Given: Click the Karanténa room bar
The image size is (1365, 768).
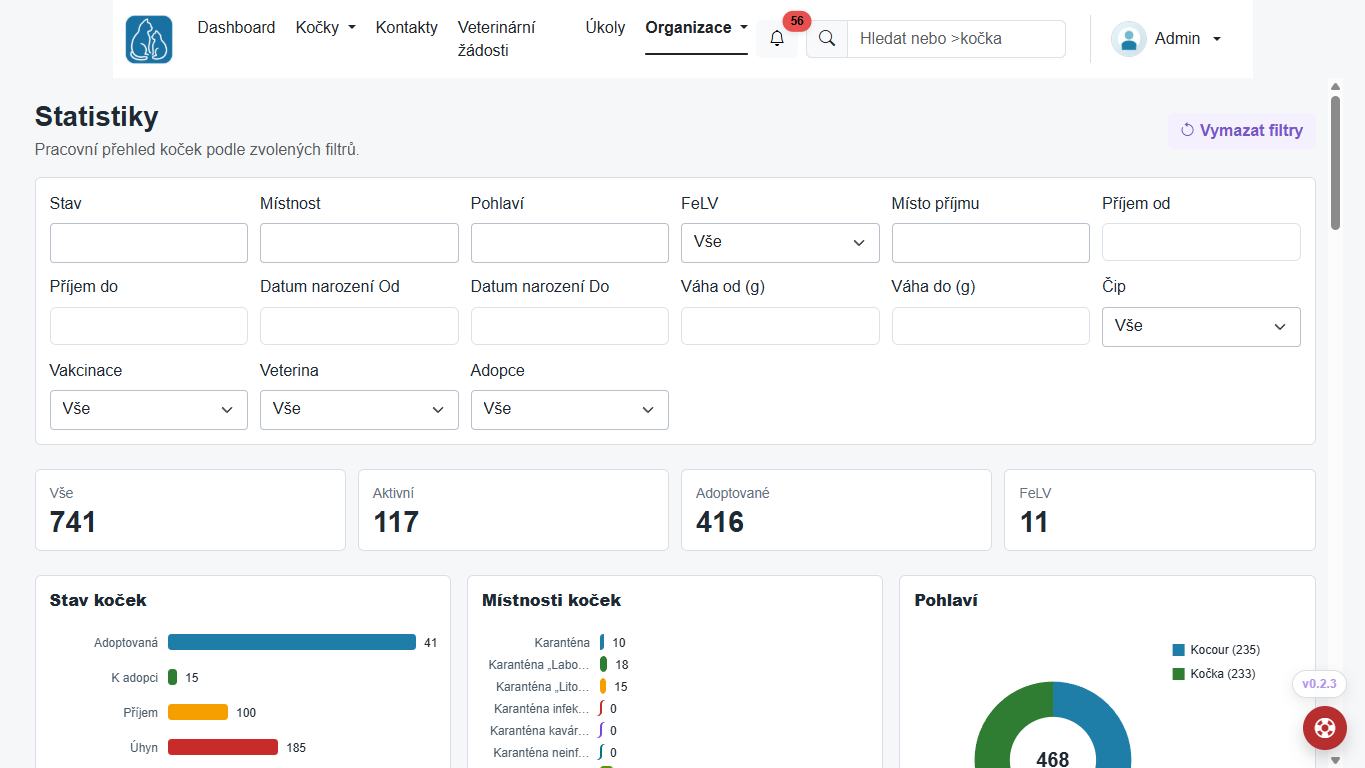Looking at the screenshot, I should pyautogui.click(x=602, y=642).
